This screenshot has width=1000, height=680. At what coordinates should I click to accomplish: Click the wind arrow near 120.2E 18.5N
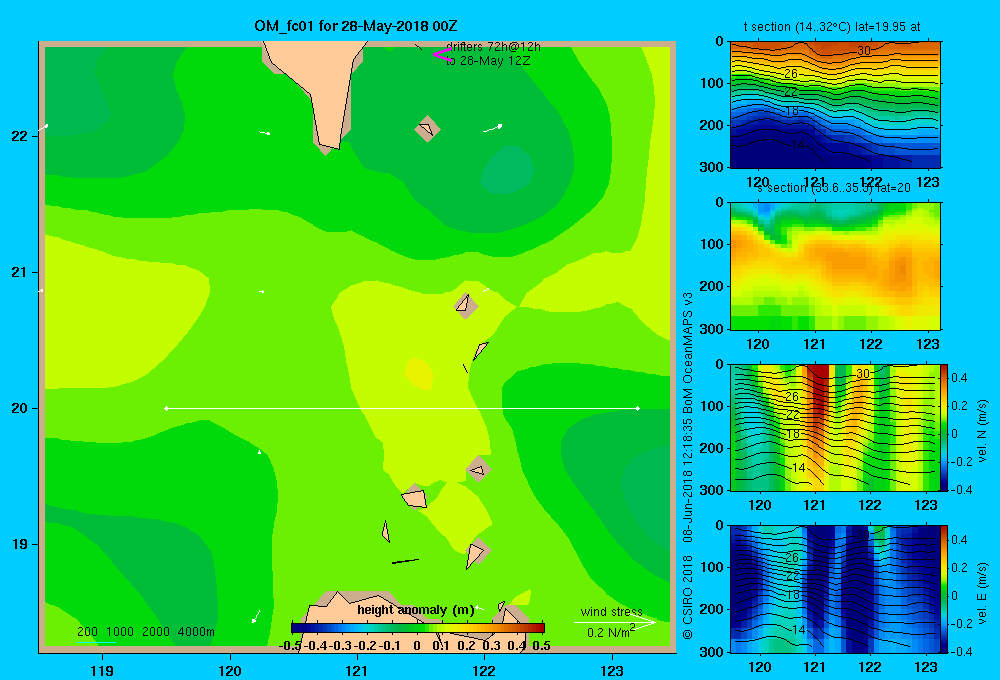click(x=256, y=616)
